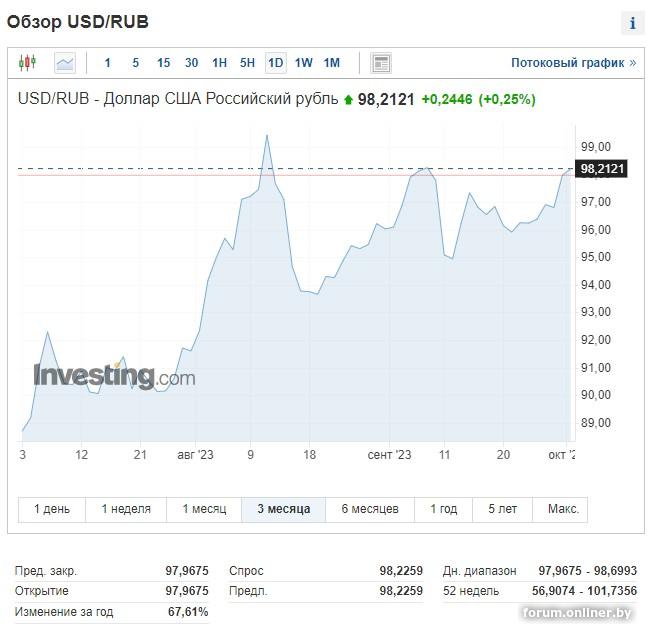
Task: Choose the 1H hourly interval
Action: 219,63
